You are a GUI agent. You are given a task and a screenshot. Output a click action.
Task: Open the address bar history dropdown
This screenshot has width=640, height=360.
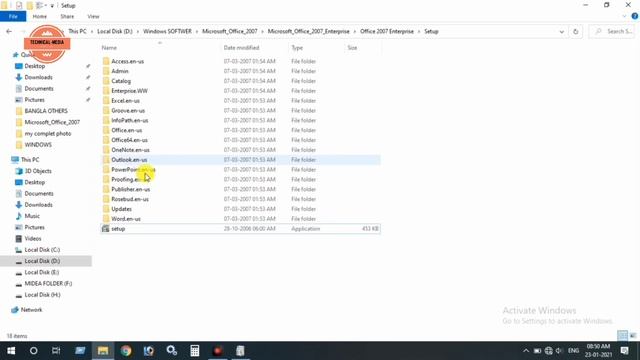[x=562, y=31]
